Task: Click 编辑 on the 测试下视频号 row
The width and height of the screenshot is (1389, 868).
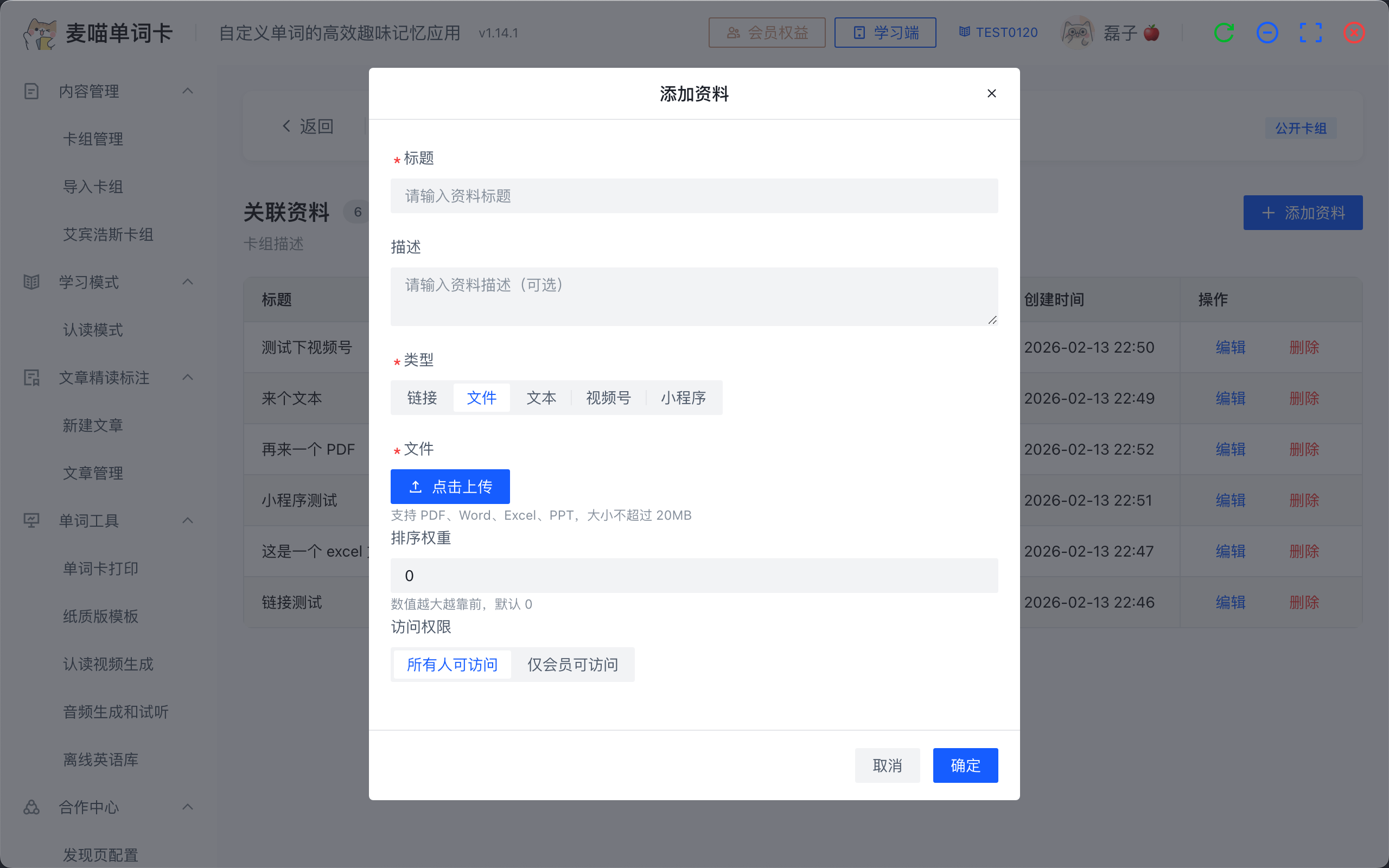Action: (x=1229, y=347)
